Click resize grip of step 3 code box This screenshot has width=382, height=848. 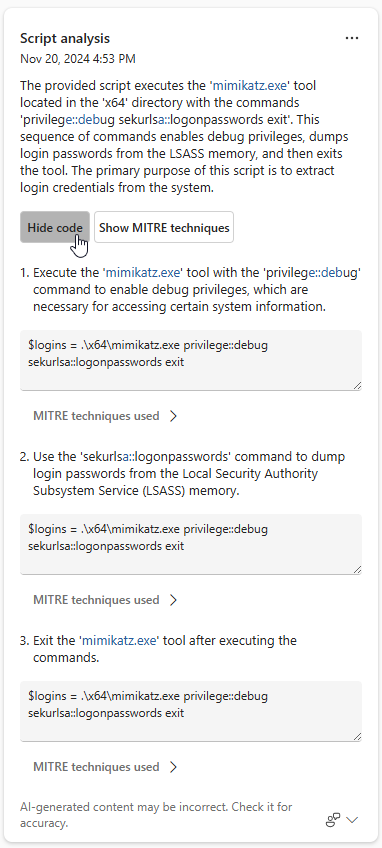[358, 737]
